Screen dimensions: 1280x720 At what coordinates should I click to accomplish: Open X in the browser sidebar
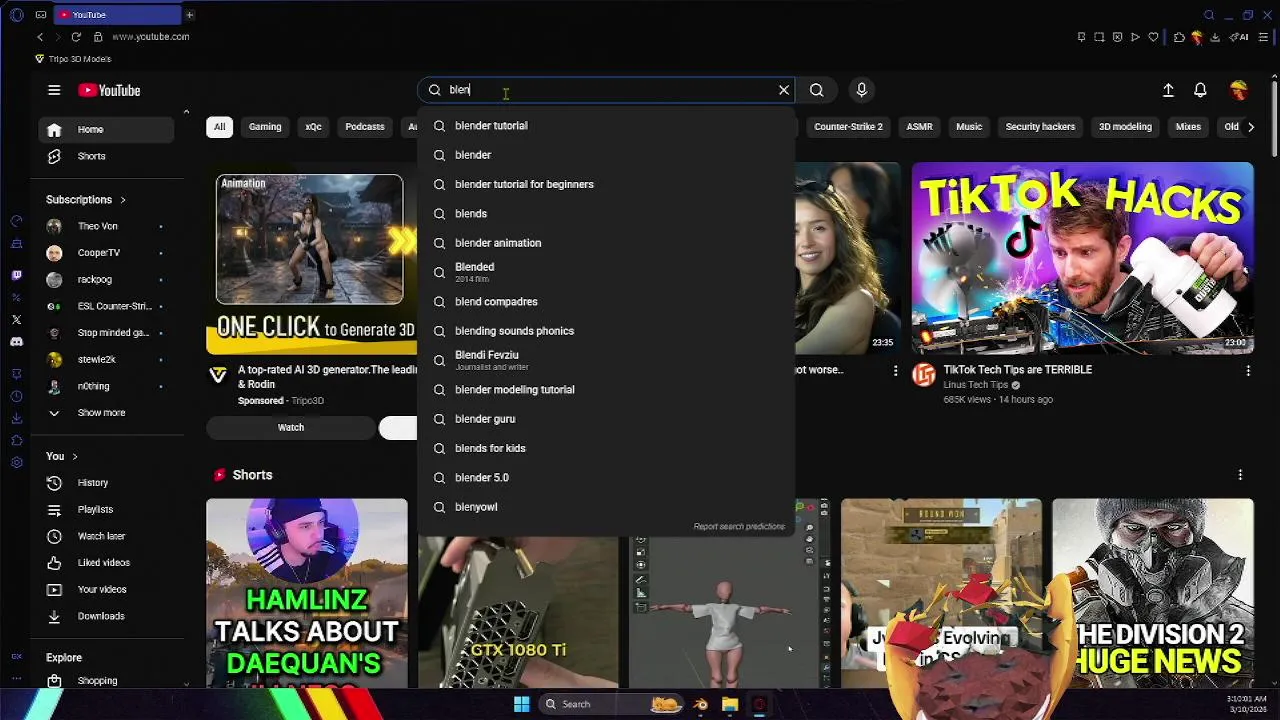click(16, 320)
